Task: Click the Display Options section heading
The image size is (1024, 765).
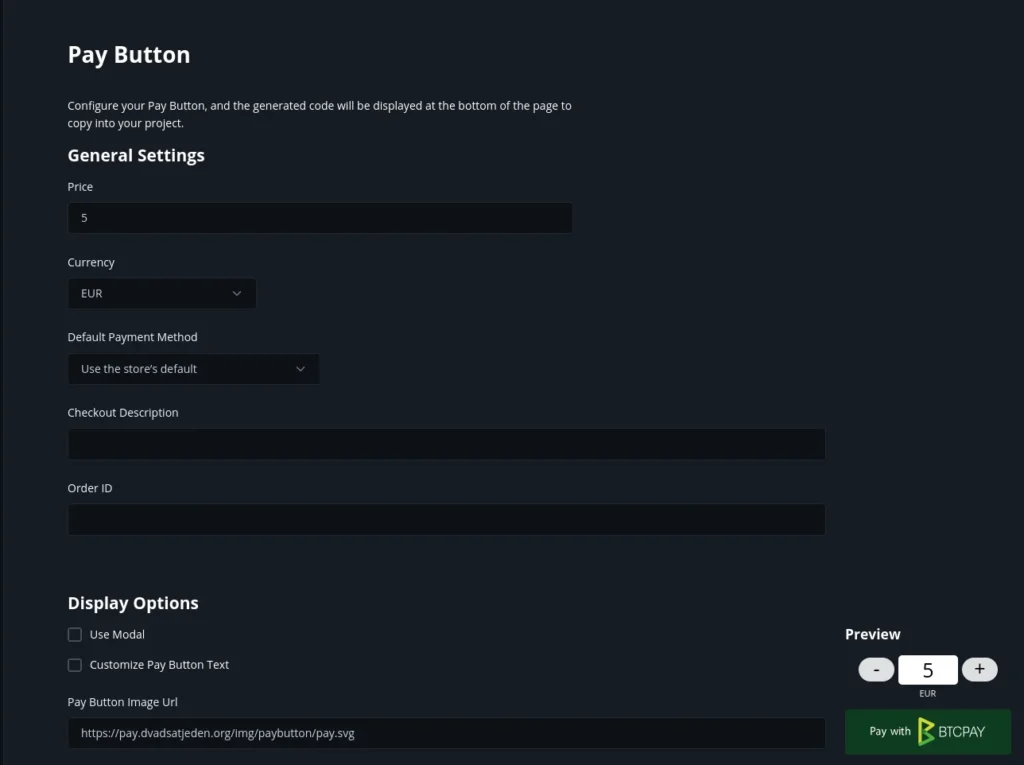Action: coord(133,602)
